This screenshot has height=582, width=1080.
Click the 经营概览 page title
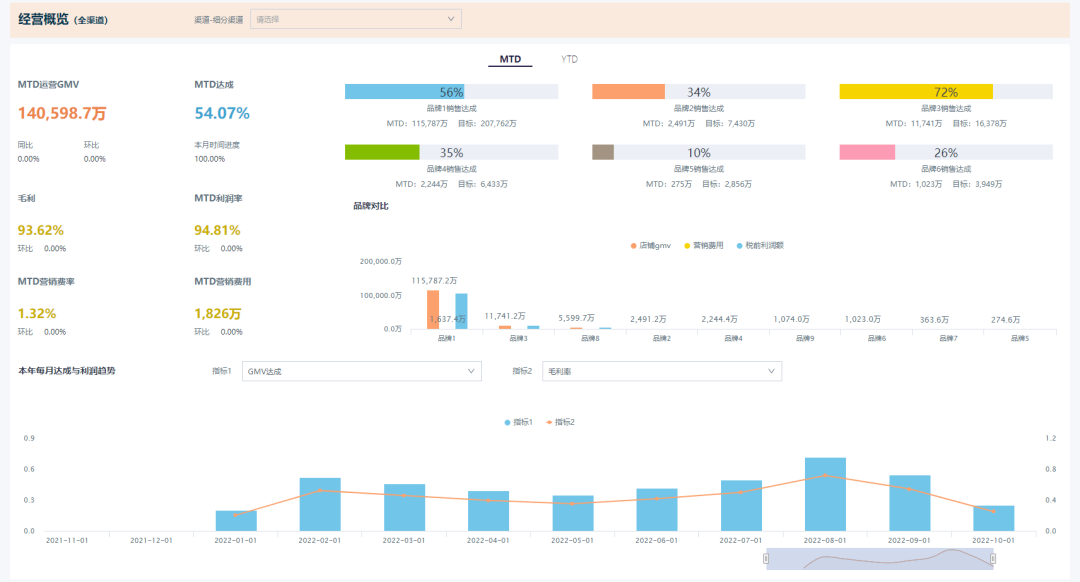point(43,19)
